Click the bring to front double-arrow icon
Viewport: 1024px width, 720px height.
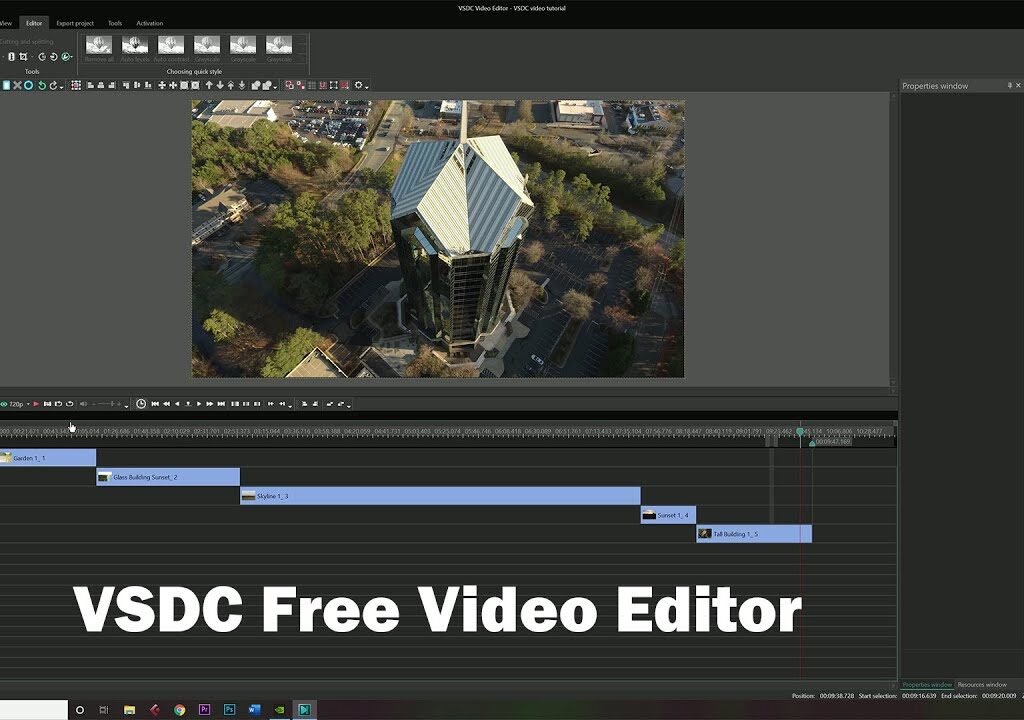pos(231,85)
